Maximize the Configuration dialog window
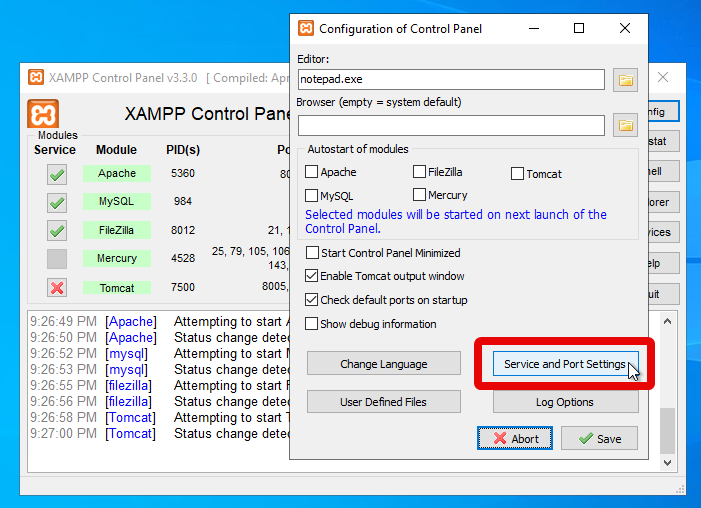The width and height of the screenshot is (701, 508). (x=579, y=28)
